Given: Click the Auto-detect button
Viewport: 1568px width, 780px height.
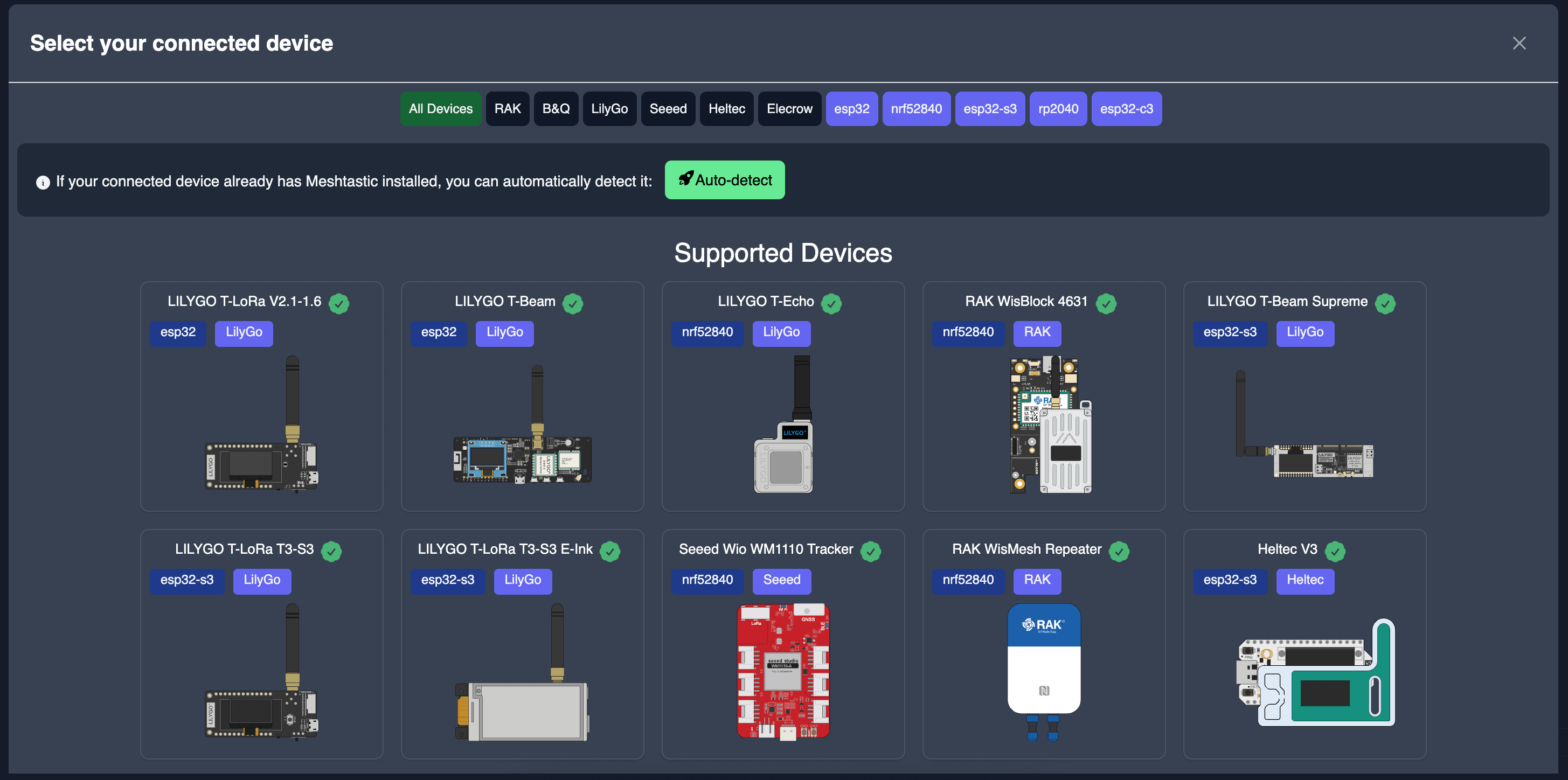Looking at the screenshot, I should click(724, 180).
